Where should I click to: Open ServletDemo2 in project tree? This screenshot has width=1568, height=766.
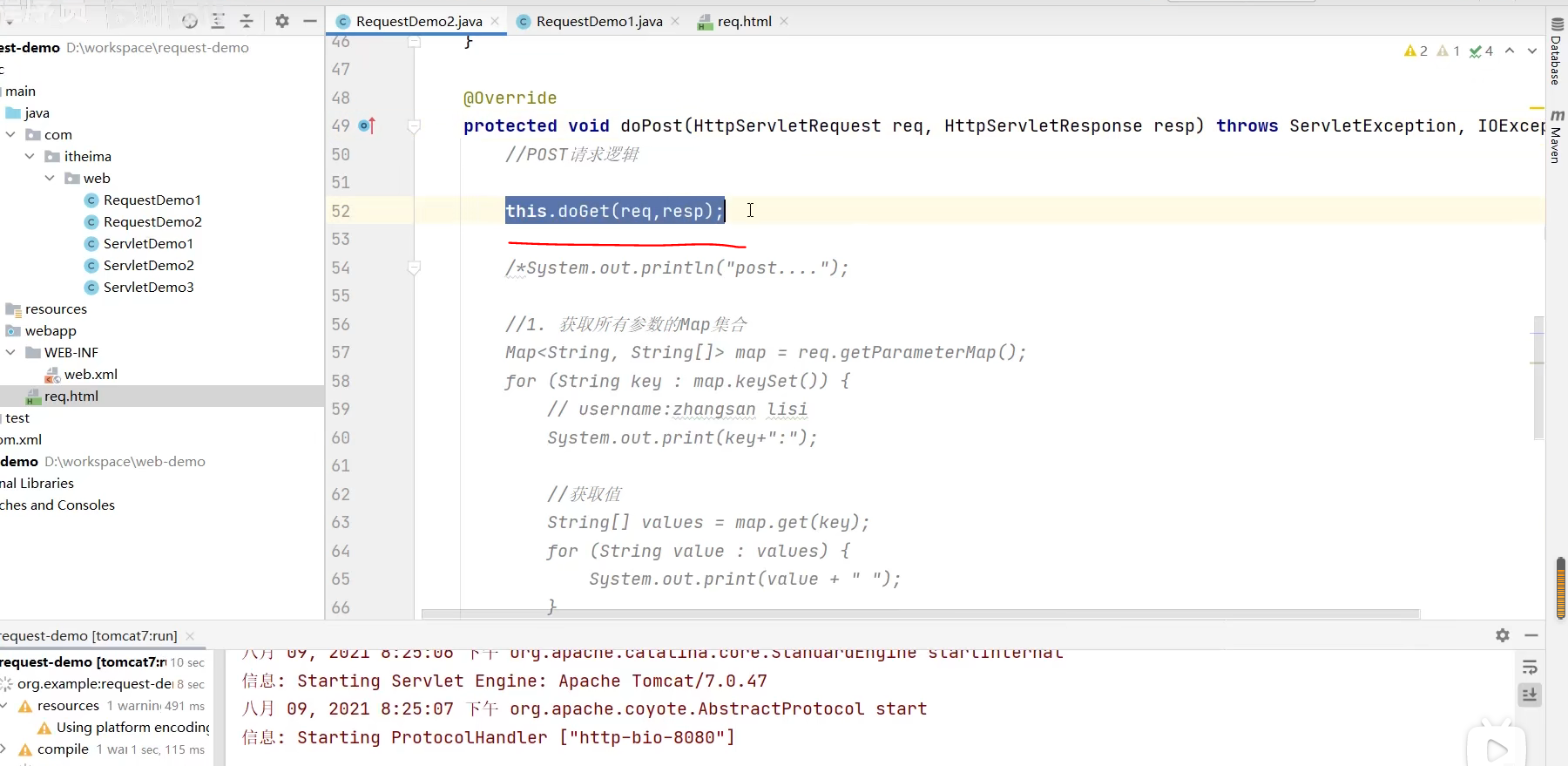point(148,265)
